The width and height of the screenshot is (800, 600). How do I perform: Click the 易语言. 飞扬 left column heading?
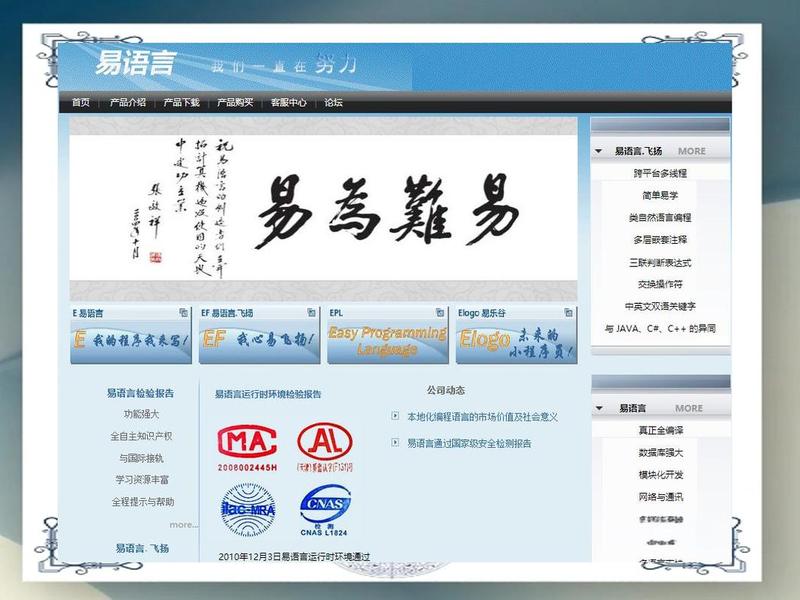(x=142, y=548)
